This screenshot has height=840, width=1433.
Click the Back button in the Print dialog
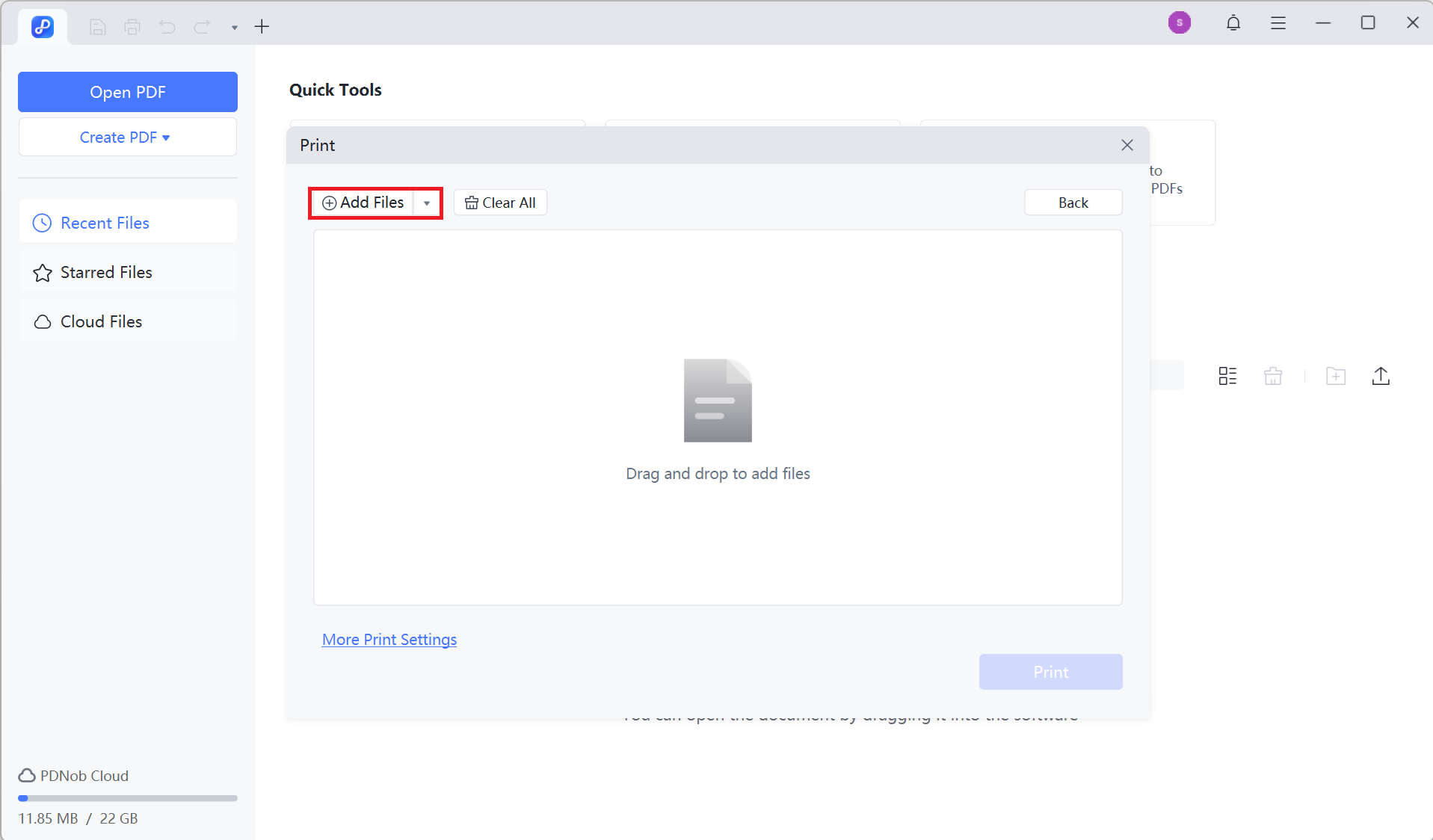click(1073, 203)
